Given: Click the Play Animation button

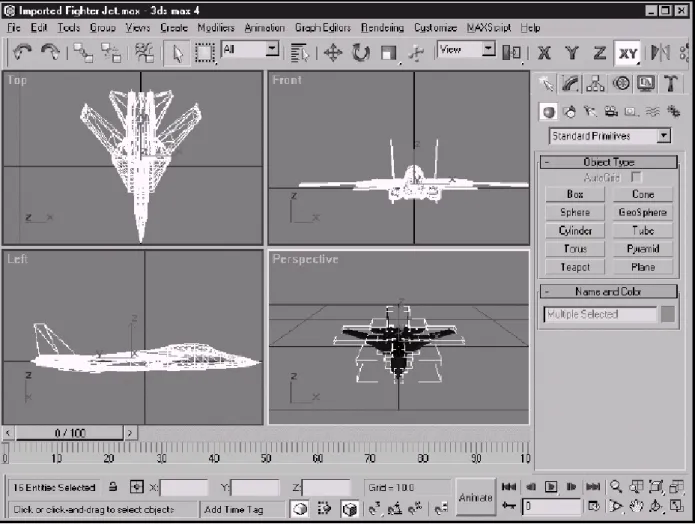Looking at the screenshot, I should click(551, 487).
